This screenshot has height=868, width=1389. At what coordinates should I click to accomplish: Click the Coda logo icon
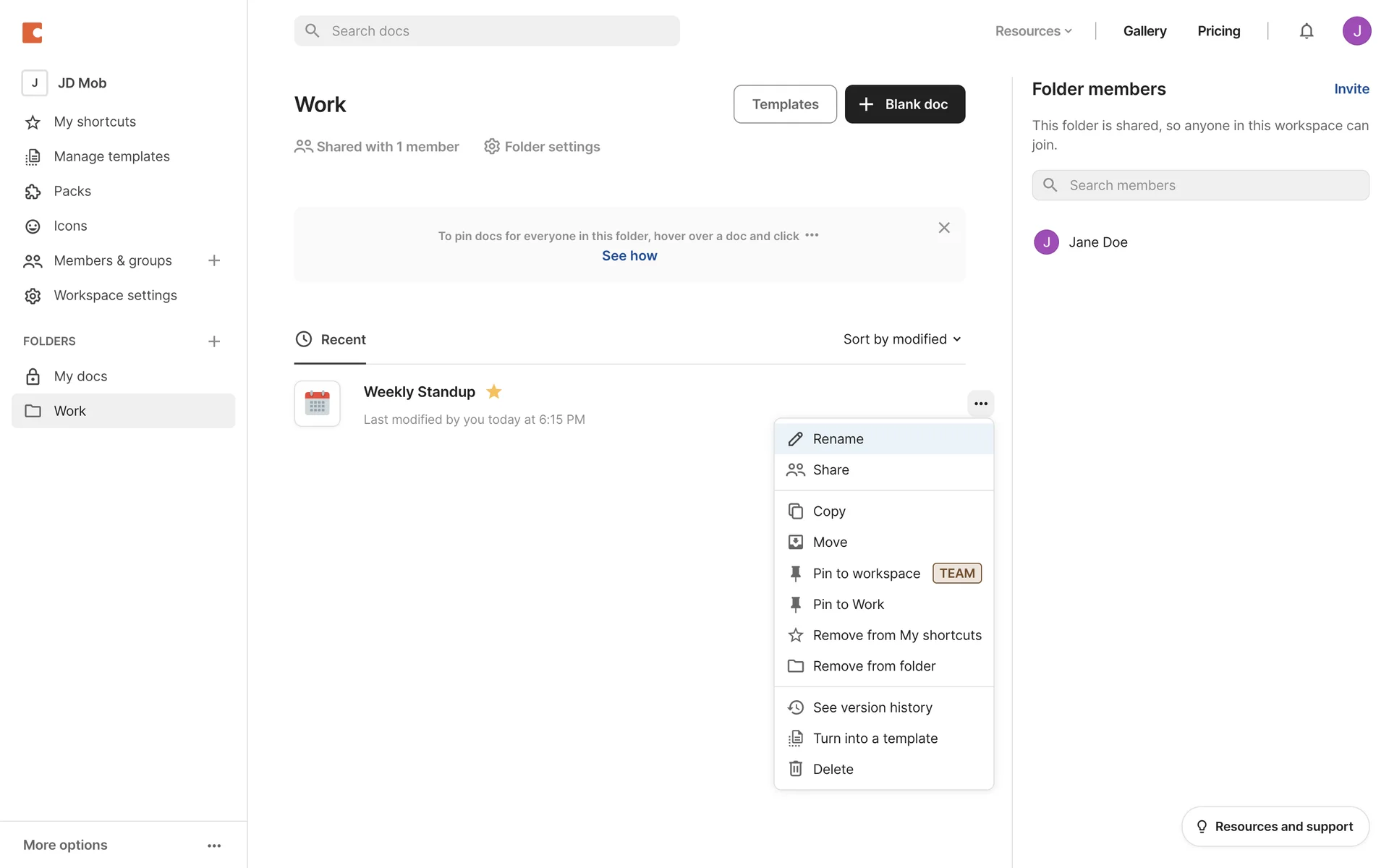point(33,33)
